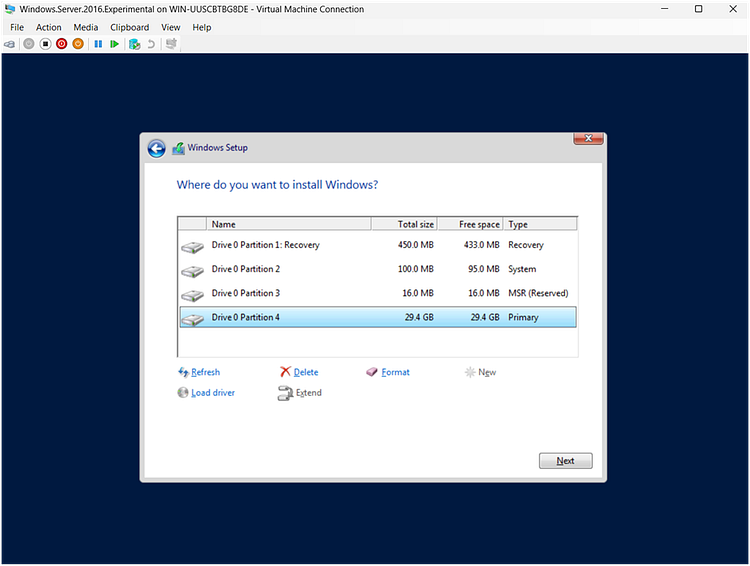Click the MSR (Reserved) type cell

coord(538,293)
